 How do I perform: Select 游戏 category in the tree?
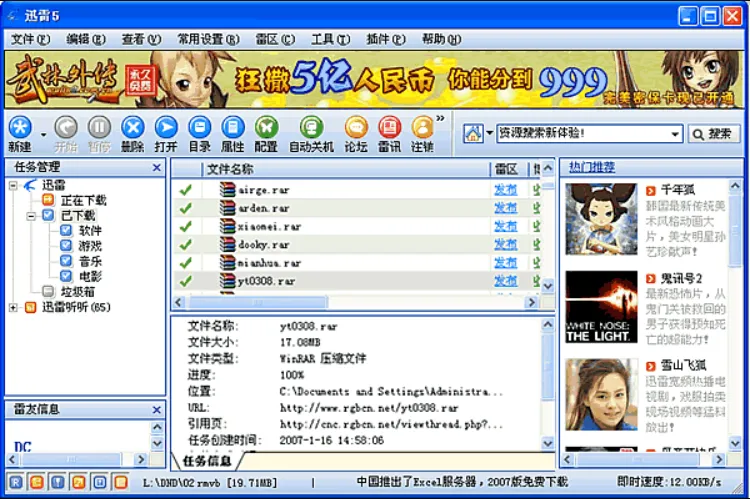(90, 246)
